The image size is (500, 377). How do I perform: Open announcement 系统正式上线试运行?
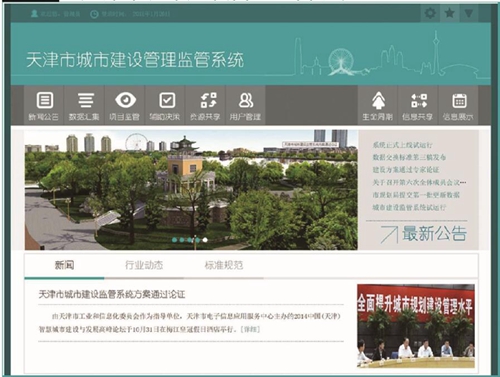tap(402, 145)
